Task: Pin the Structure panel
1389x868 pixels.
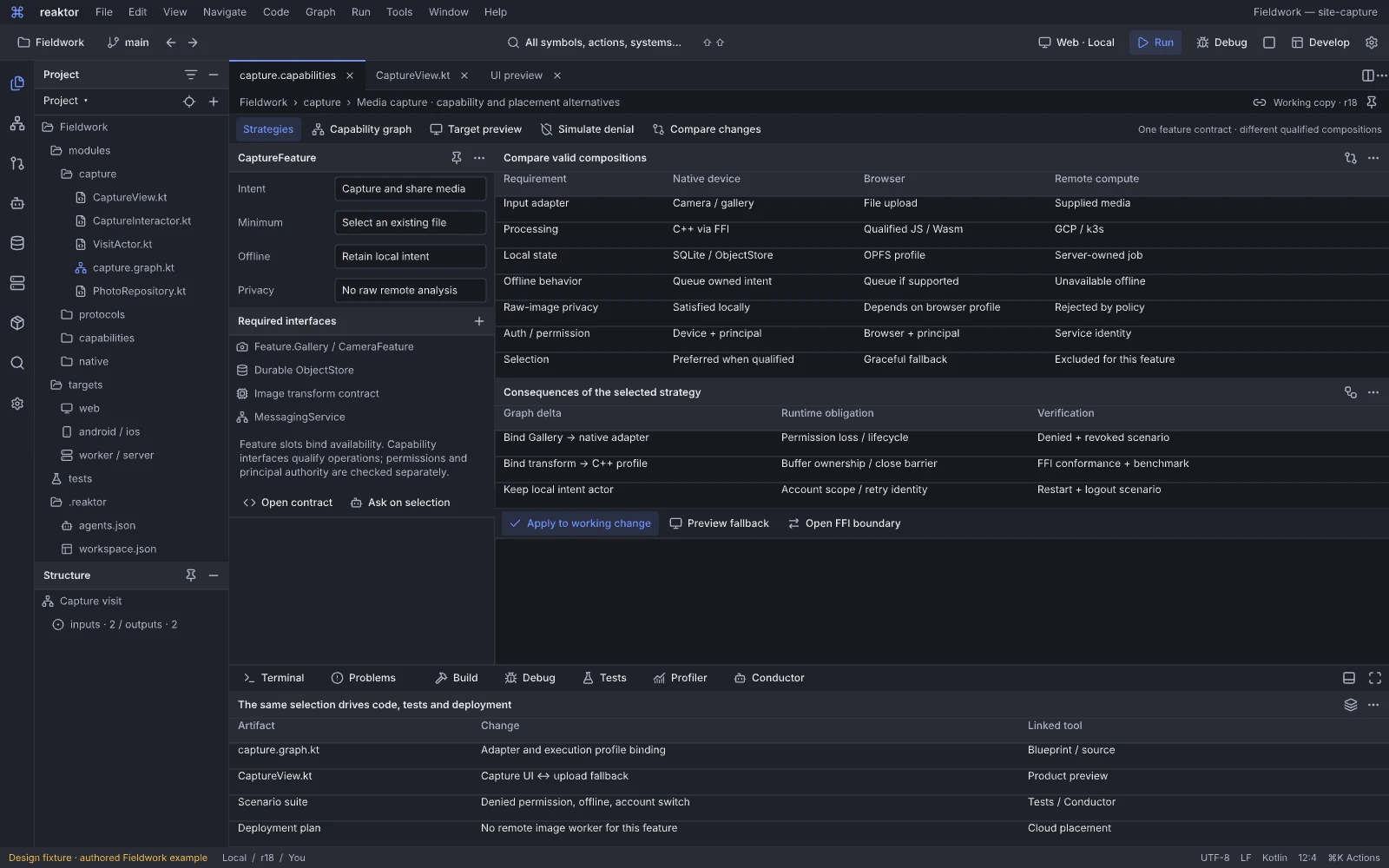Action: pyautogui.click(x=191, y=575)
